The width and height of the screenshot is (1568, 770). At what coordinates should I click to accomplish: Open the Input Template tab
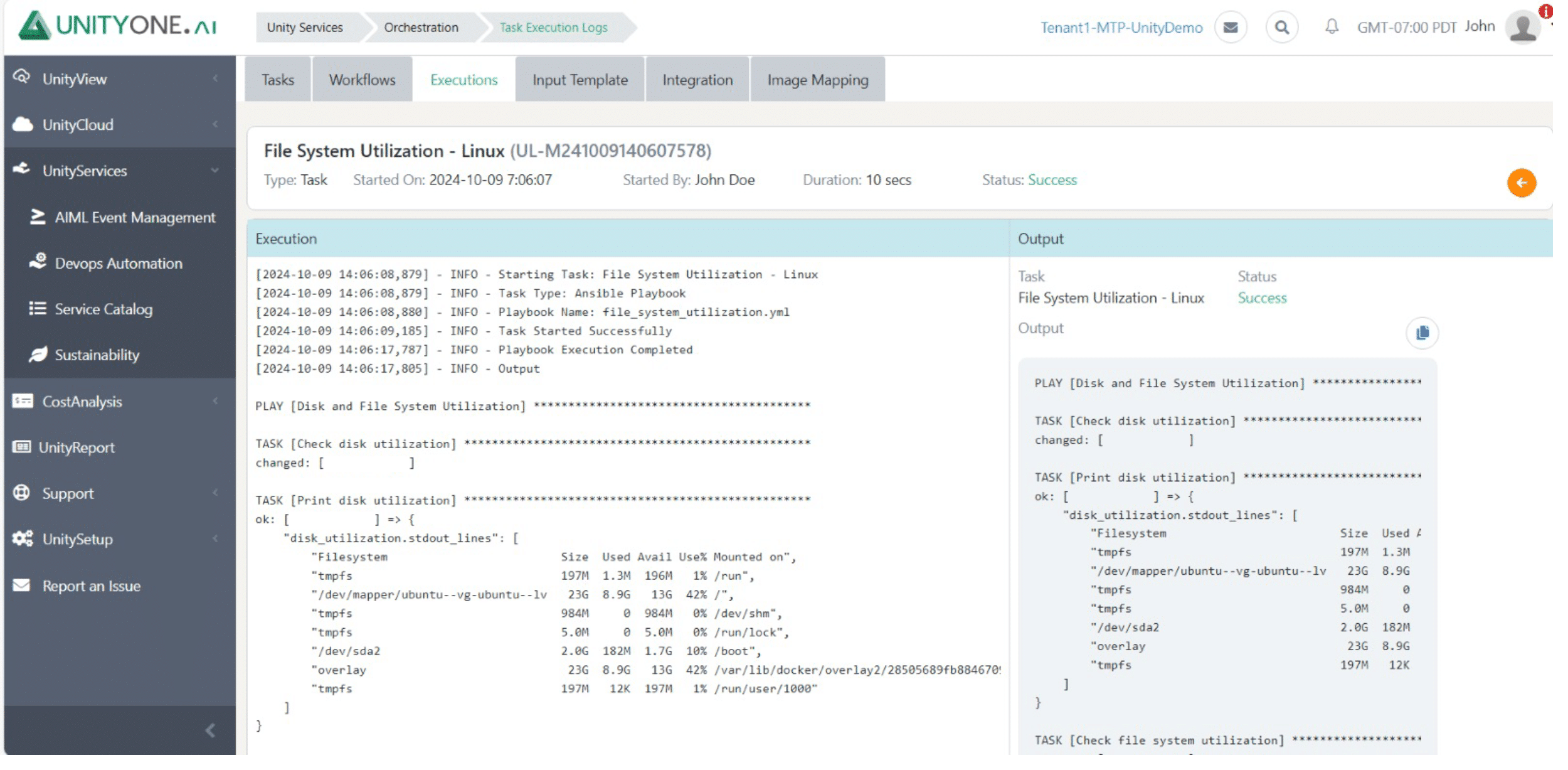(580, 80)
